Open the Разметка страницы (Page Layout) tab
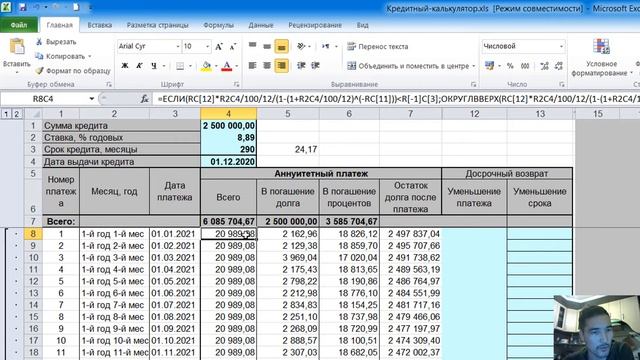Image resolution: width=640 pixels, height=360 pixels. 158,25
